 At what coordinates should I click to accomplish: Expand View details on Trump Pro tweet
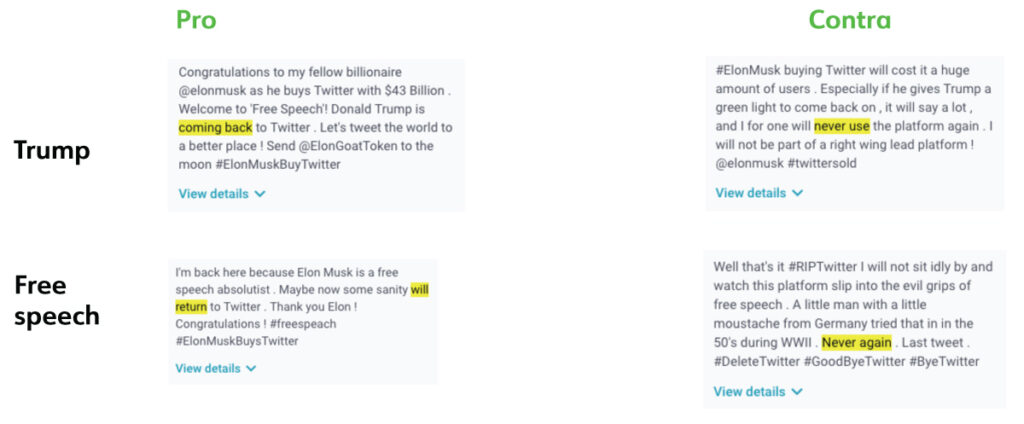(x=221, y=194)
